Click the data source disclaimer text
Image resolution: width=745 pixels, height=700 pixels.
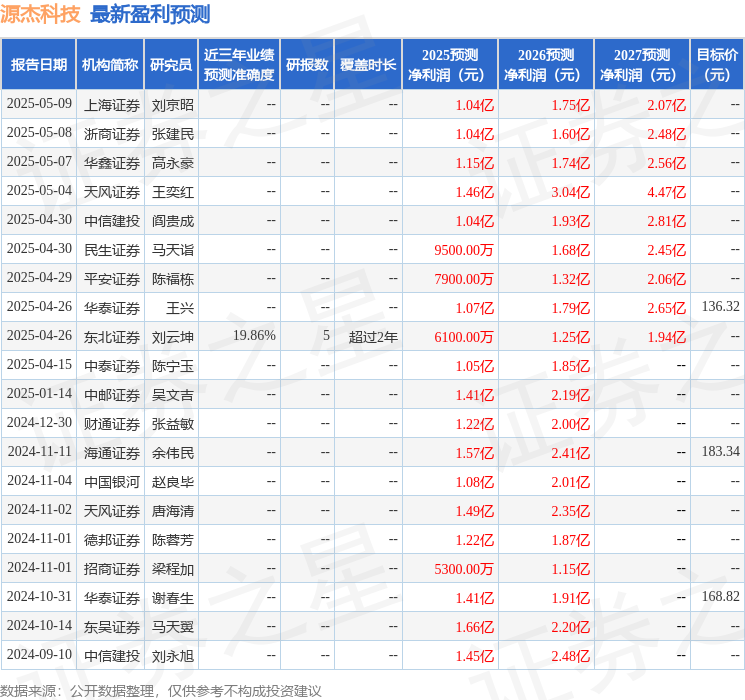[161, 691]
